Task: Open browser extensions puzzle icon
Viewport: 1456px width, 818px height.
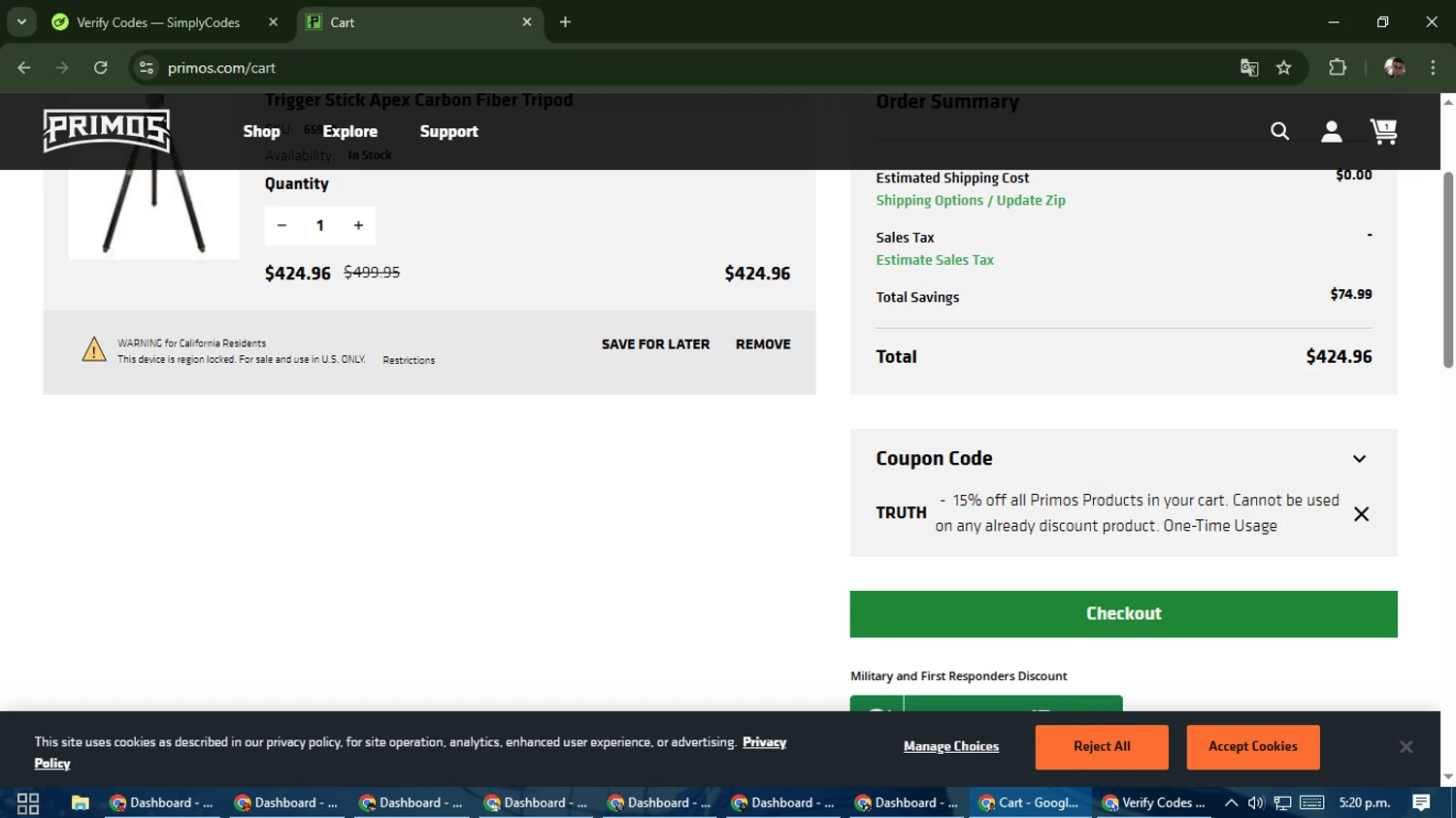Action: [1338, 67]
